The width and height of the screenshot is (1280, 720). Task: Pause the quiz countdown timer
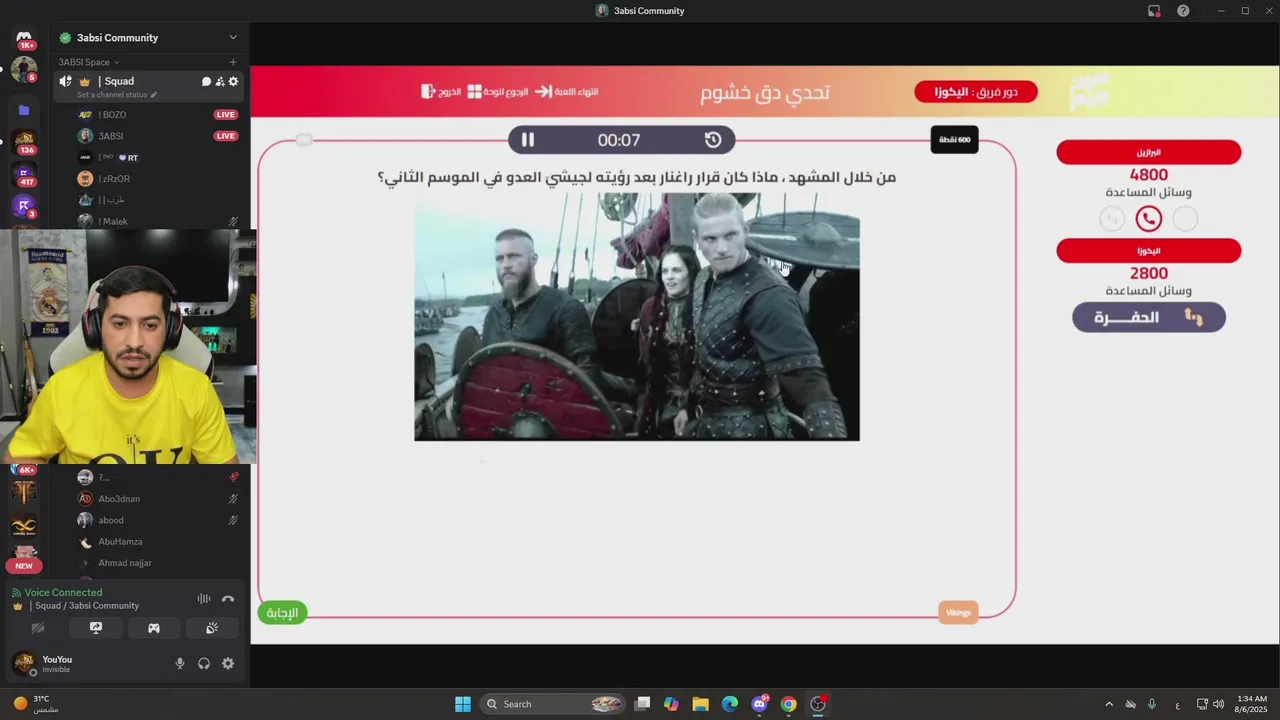click(x=528, y=140)
